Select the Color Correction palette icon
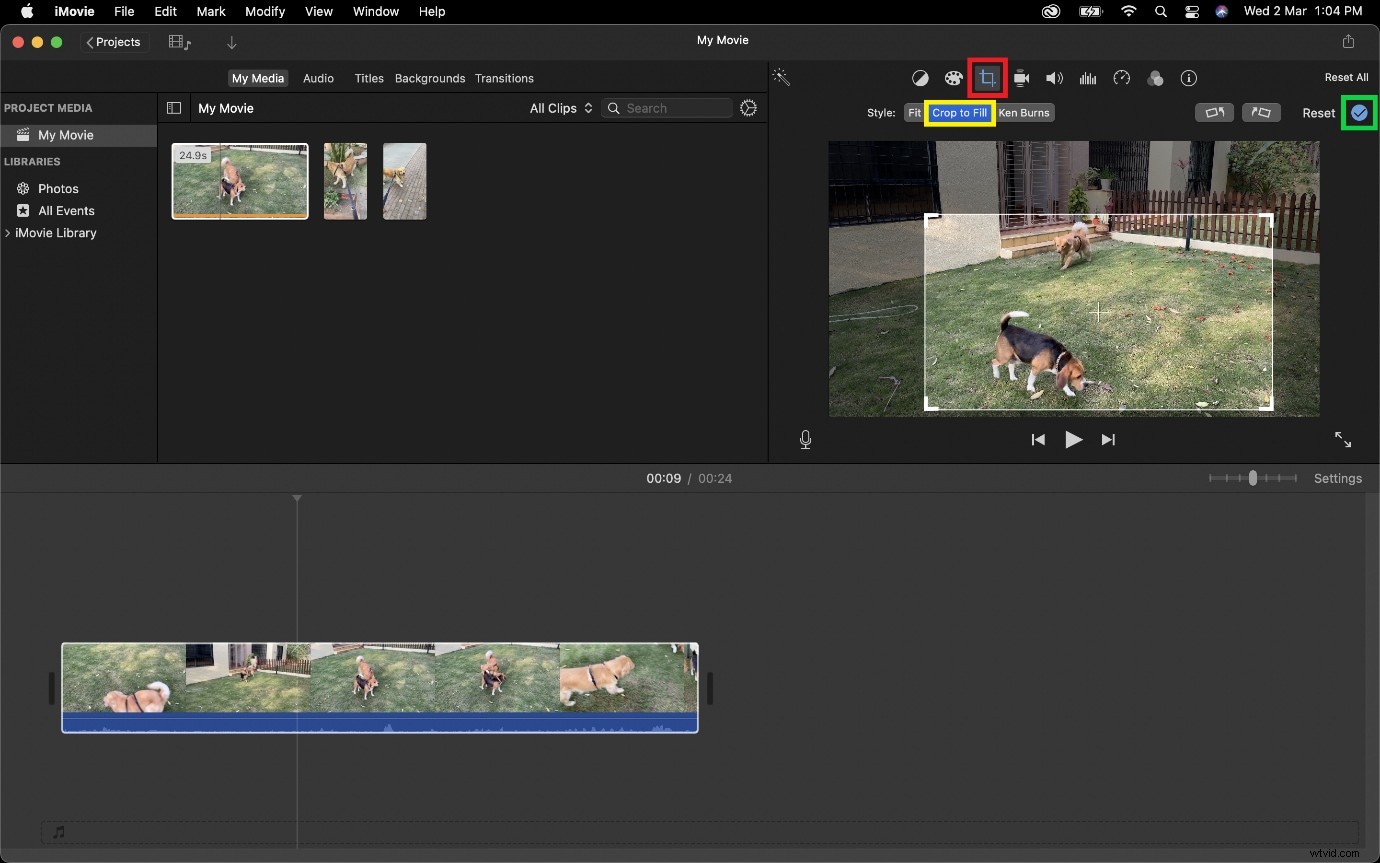The width and height of the screenshot is (1380, 863). click(x=954, y=78)
